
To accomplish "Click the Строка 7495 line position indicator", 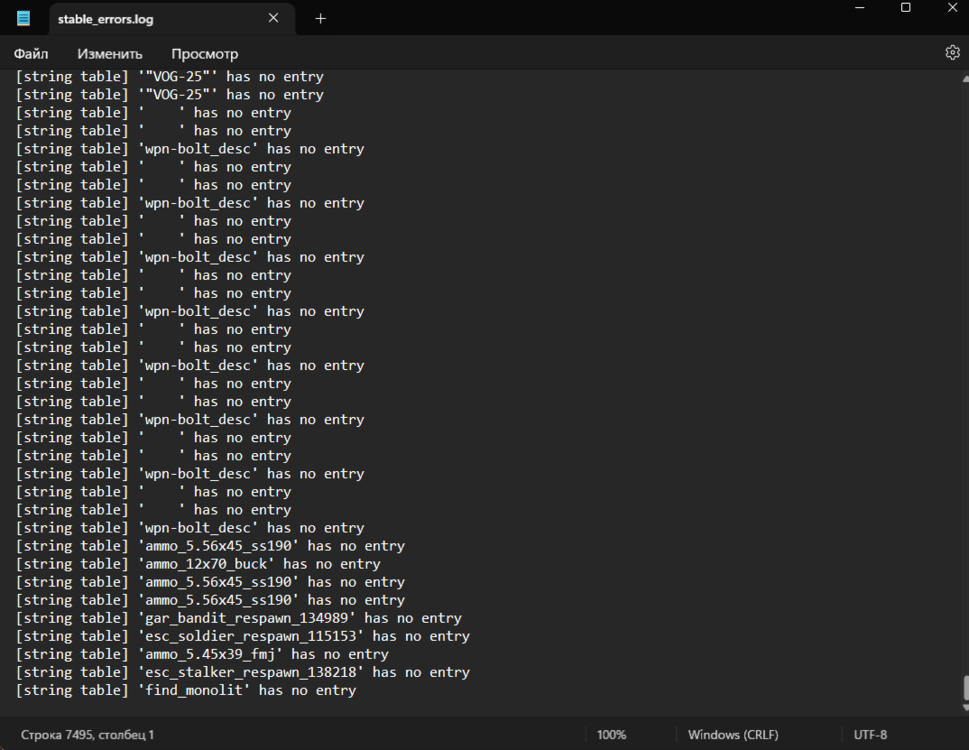I will (x=88, y=735).
